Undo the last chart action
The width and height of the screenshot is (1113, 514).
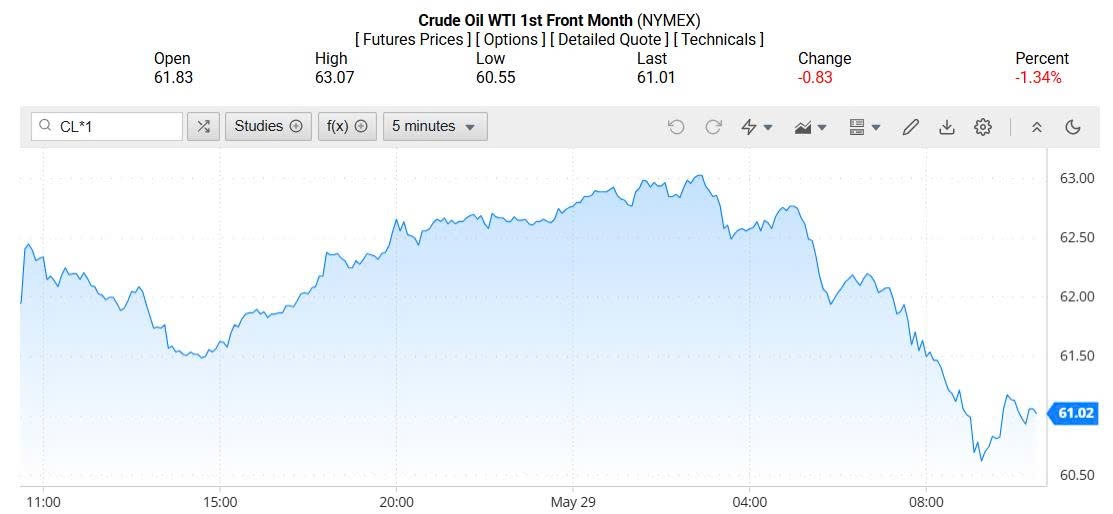click(x=676, y=127)
